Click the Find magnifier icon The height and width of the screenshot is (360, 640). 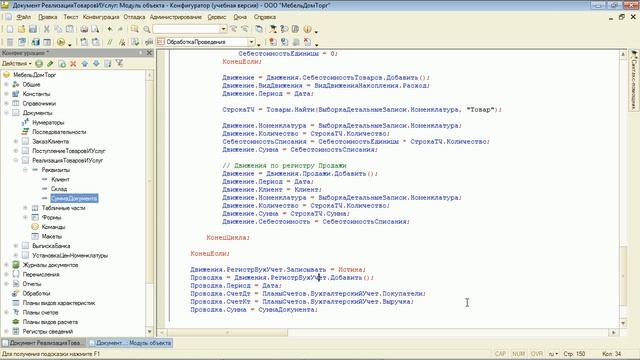(147, 29)
